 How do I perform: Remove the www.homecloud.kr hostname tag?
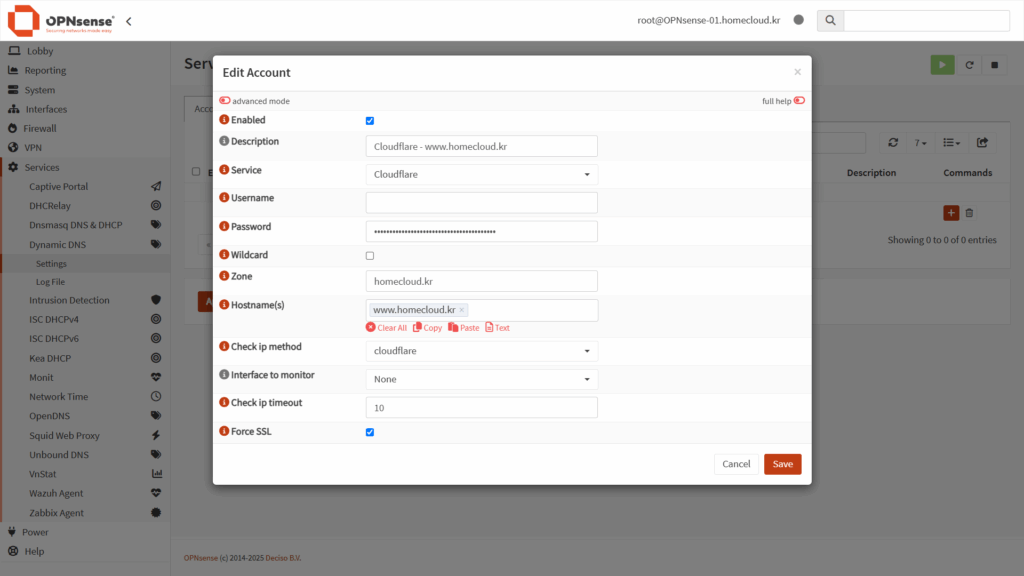click(x=461, y=310)
